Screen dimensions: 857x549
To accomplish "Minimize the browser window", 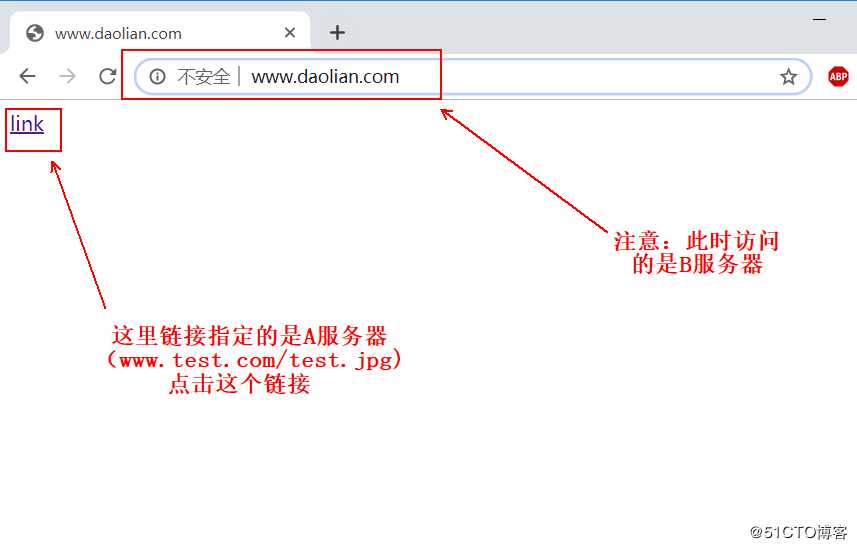I will coord(819,20).
